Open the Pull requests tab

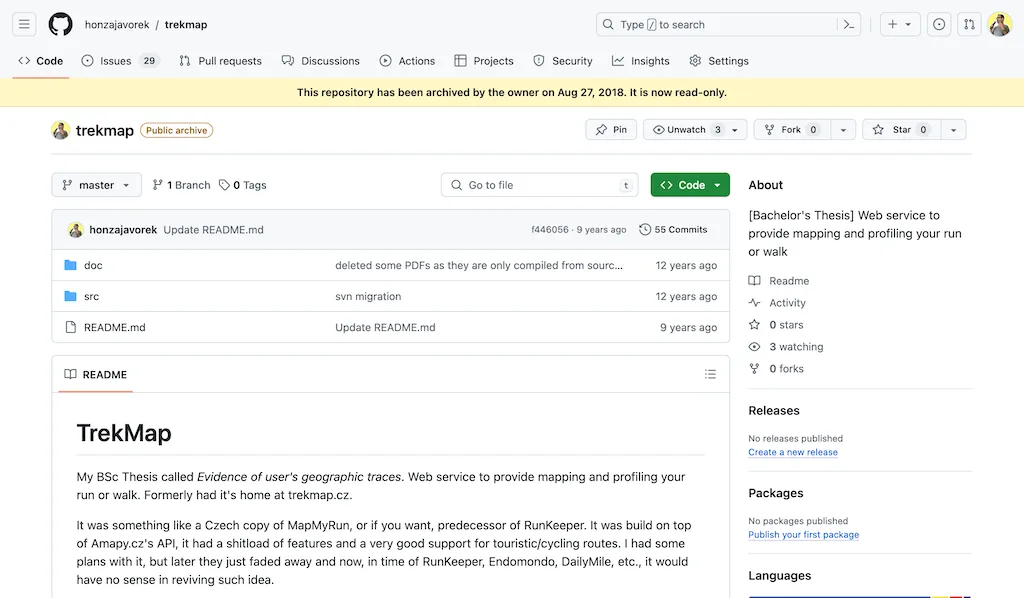[x=221, y=61]
